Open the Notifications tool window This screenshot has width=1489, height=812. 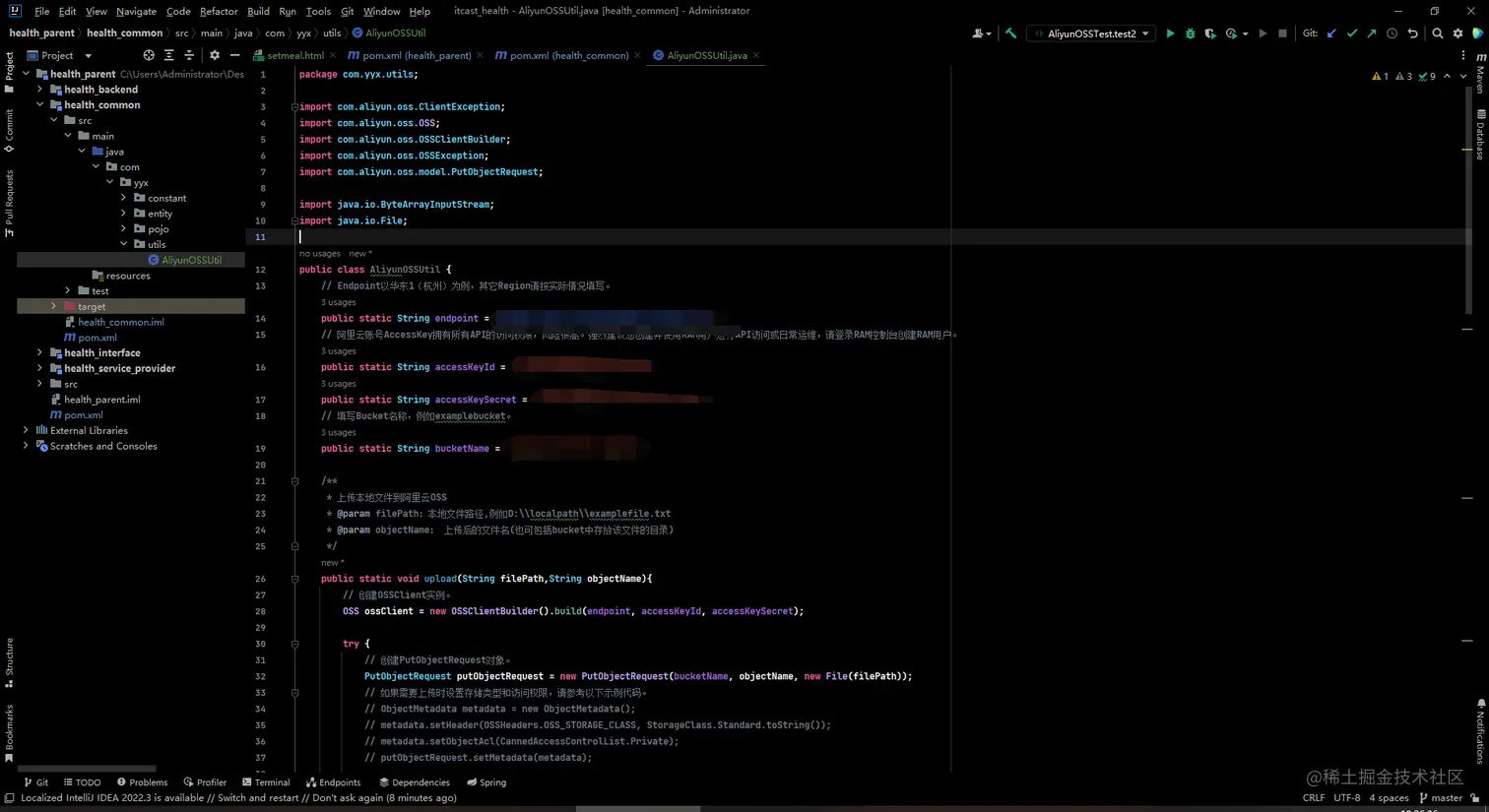click(1480, 730)
